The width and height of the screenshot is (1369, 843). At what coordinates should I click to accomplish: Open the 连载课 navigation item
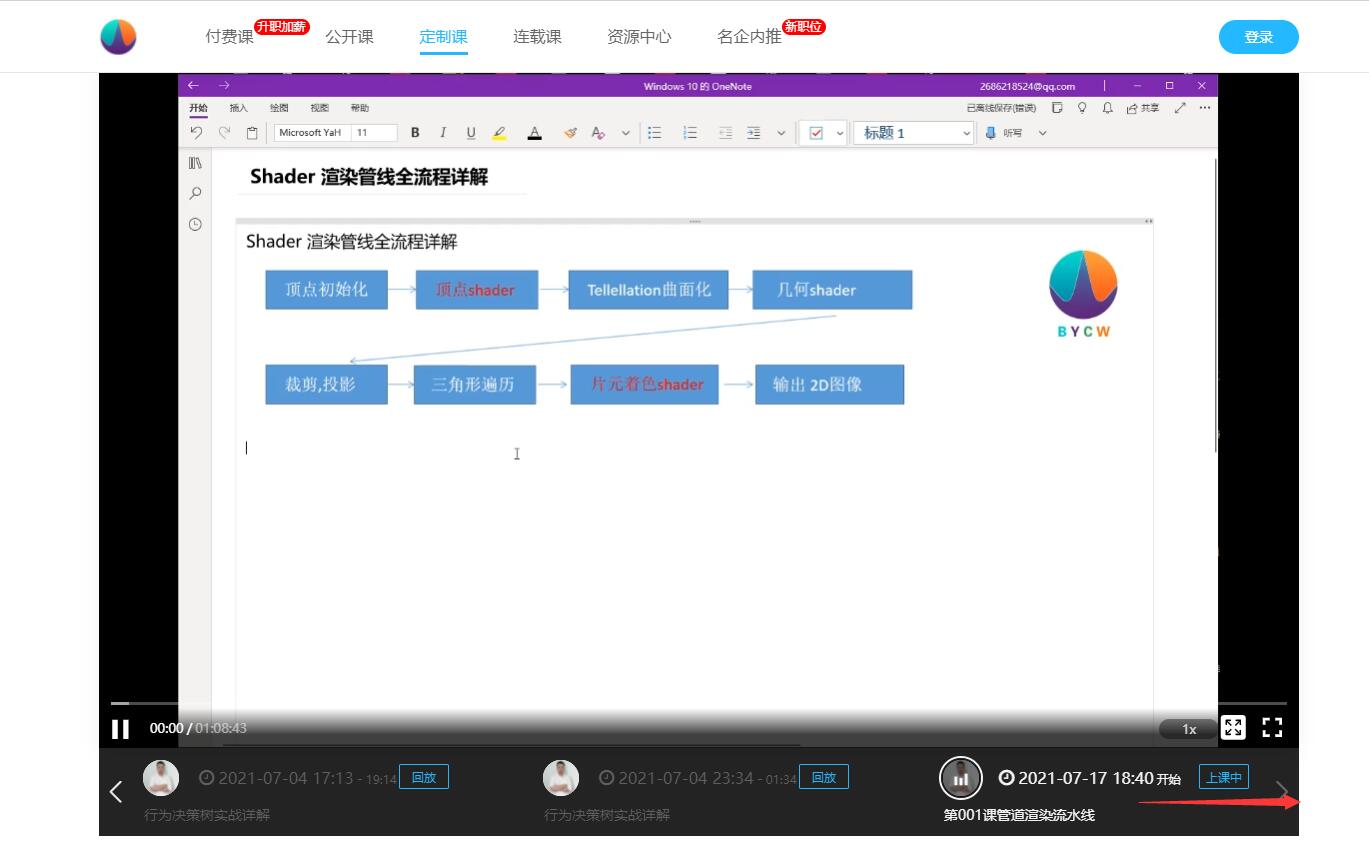[x=538, y=37]
